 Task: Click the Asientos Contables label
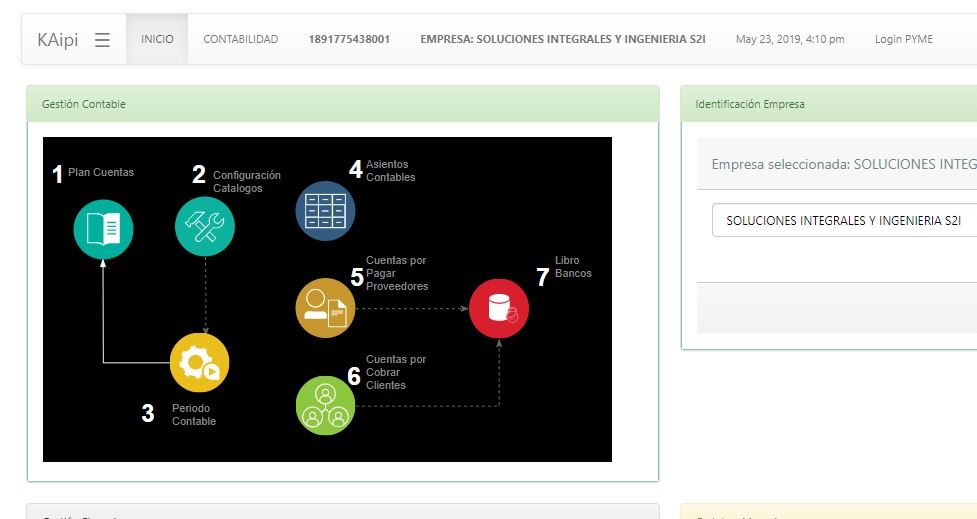[391, 171]
